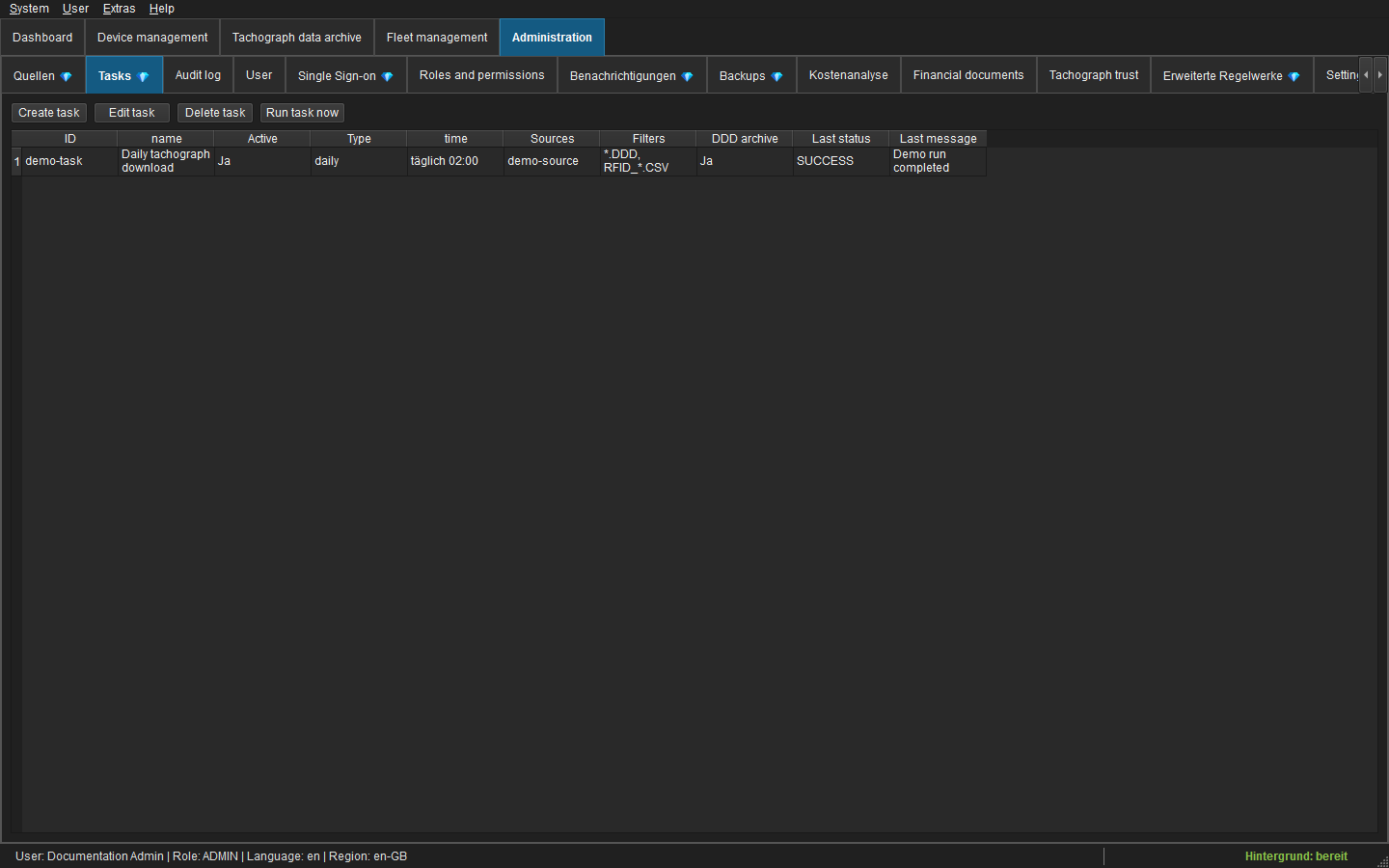The height and width of the screenshot is (868, 1389).
Task: Click the window resize grip corner
Action: [x=1381, y=860]
